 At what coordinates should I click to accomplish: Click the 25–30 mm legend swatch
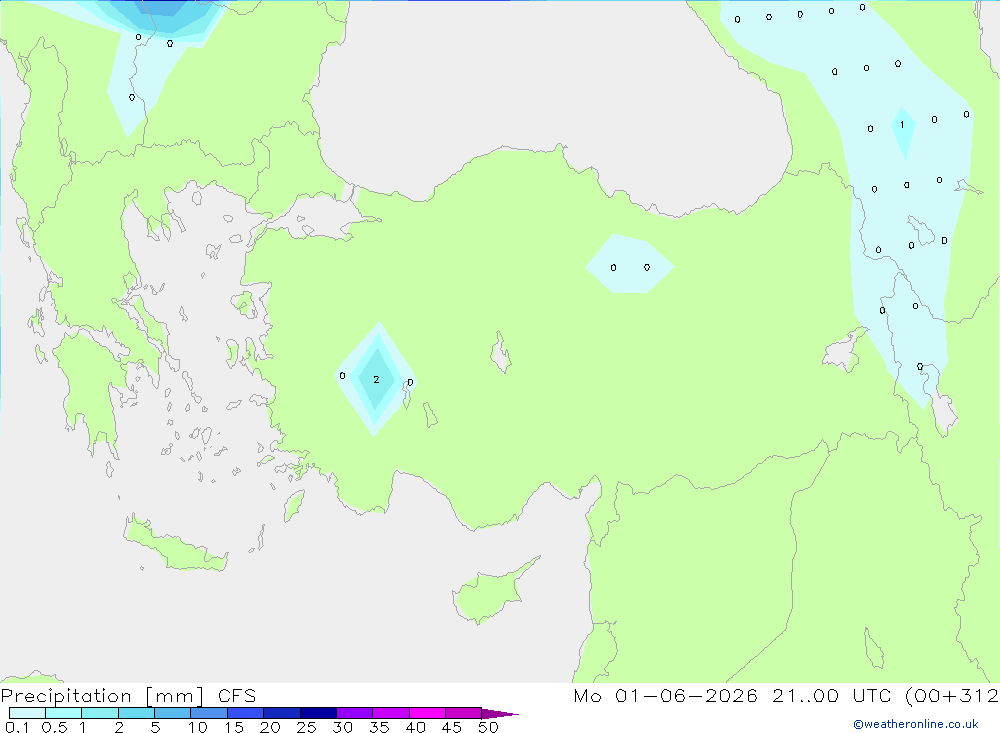(x=318, y=713)
